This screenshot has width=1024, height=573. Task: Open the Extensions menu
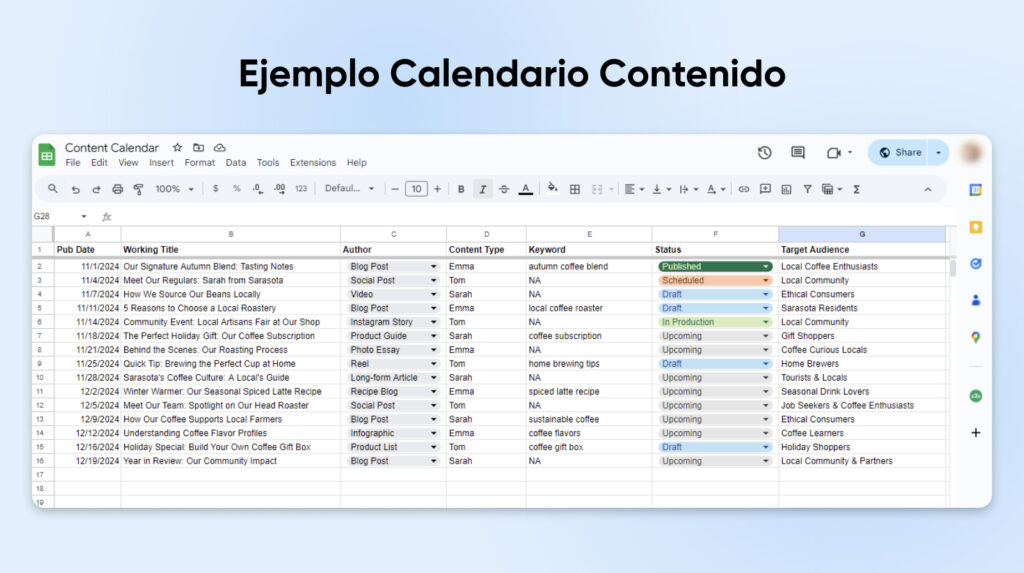pos(313,163)
